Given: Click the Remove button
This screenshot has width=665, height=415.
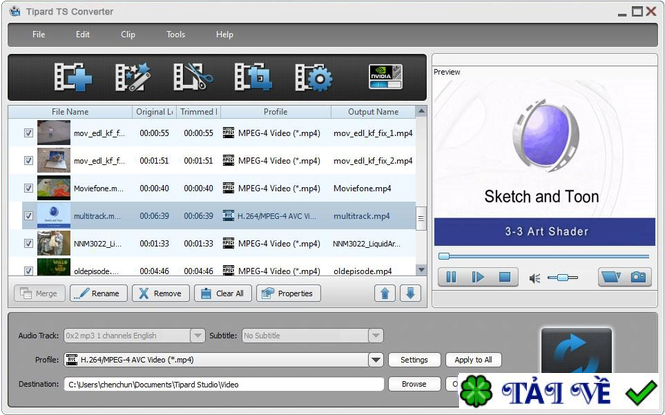Looking at the screenshot, I should point(160,293).
